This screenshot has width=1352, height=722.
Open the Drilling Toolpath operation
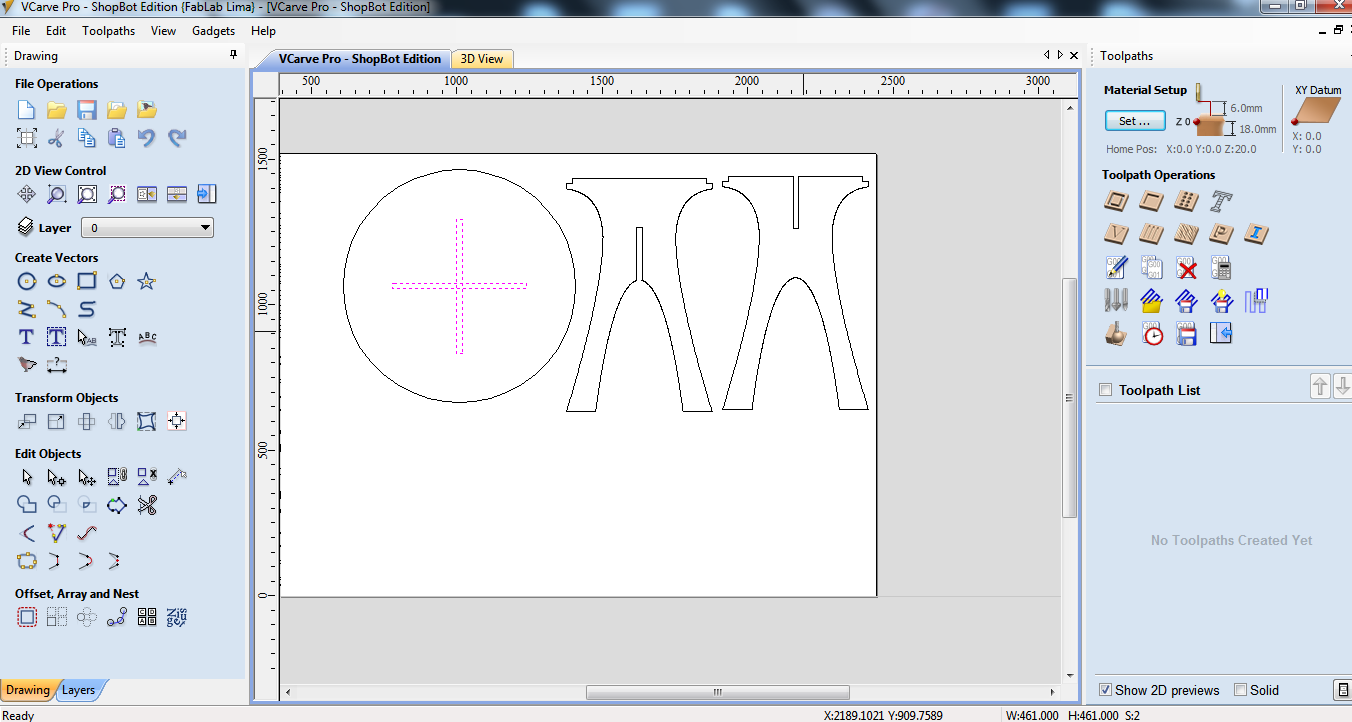click(1186, 202)
